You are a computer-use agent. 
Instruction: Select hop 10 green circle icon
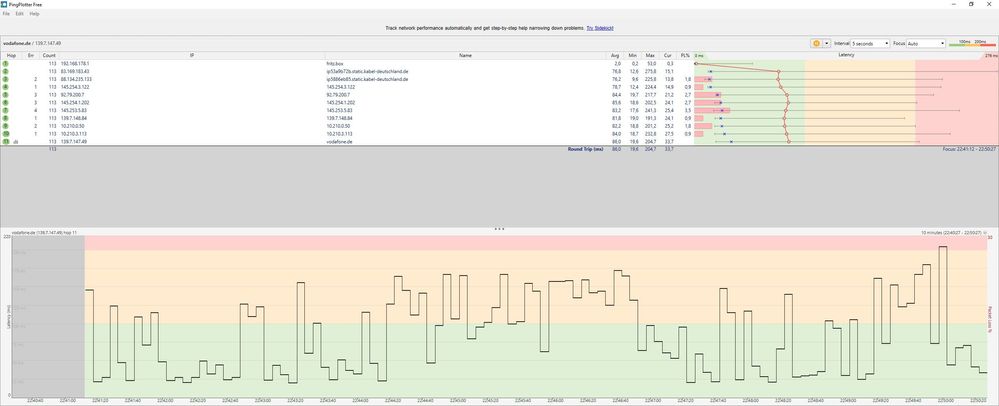(x=5, y=133)
